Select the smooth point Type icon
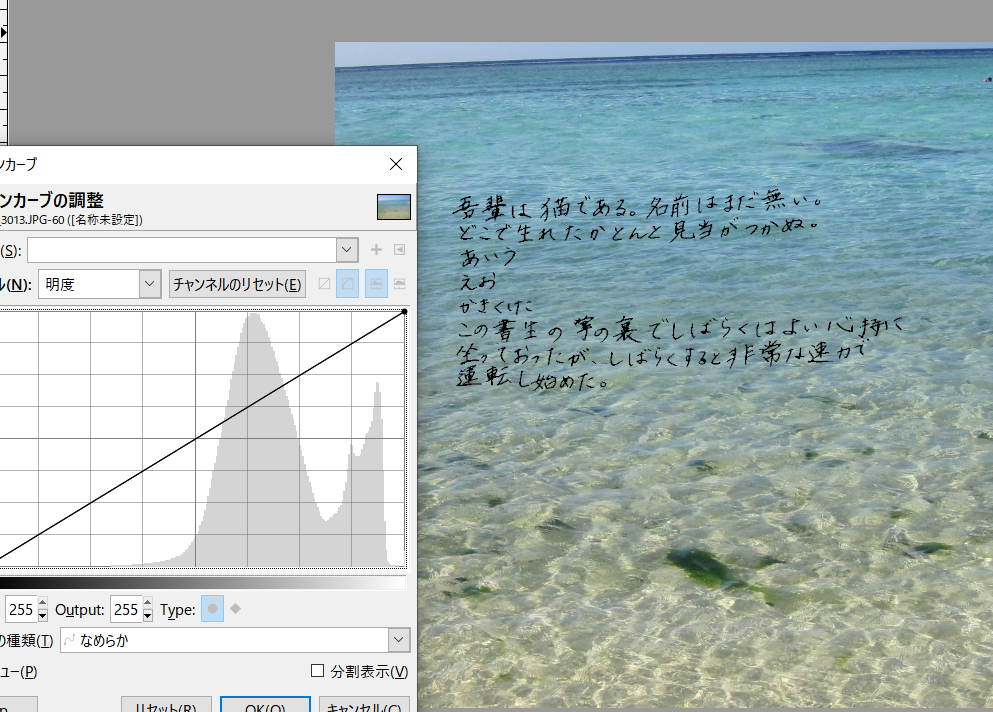 coord(212,608)
